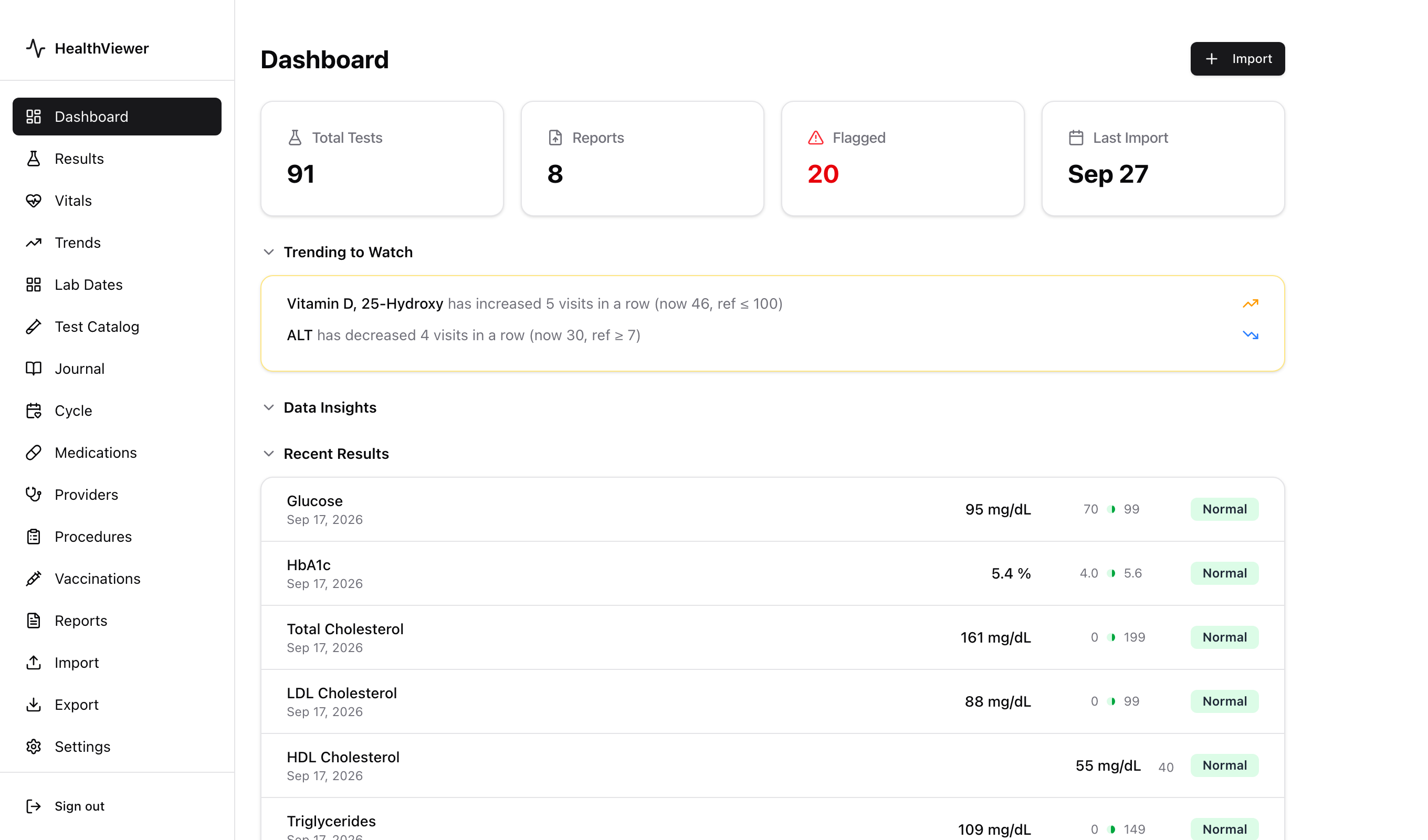Go to the Results page
The width and height of the screenshot is (1428, 840).
point(117,159)
